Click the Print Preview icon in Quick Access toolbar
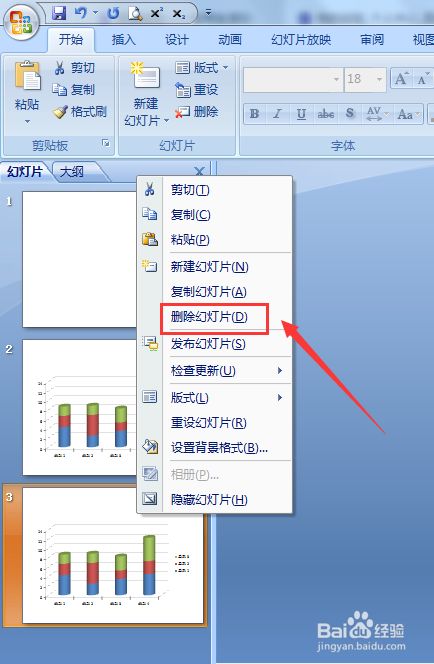This screenshot has height=664, width=434. [x=135, y=14]
